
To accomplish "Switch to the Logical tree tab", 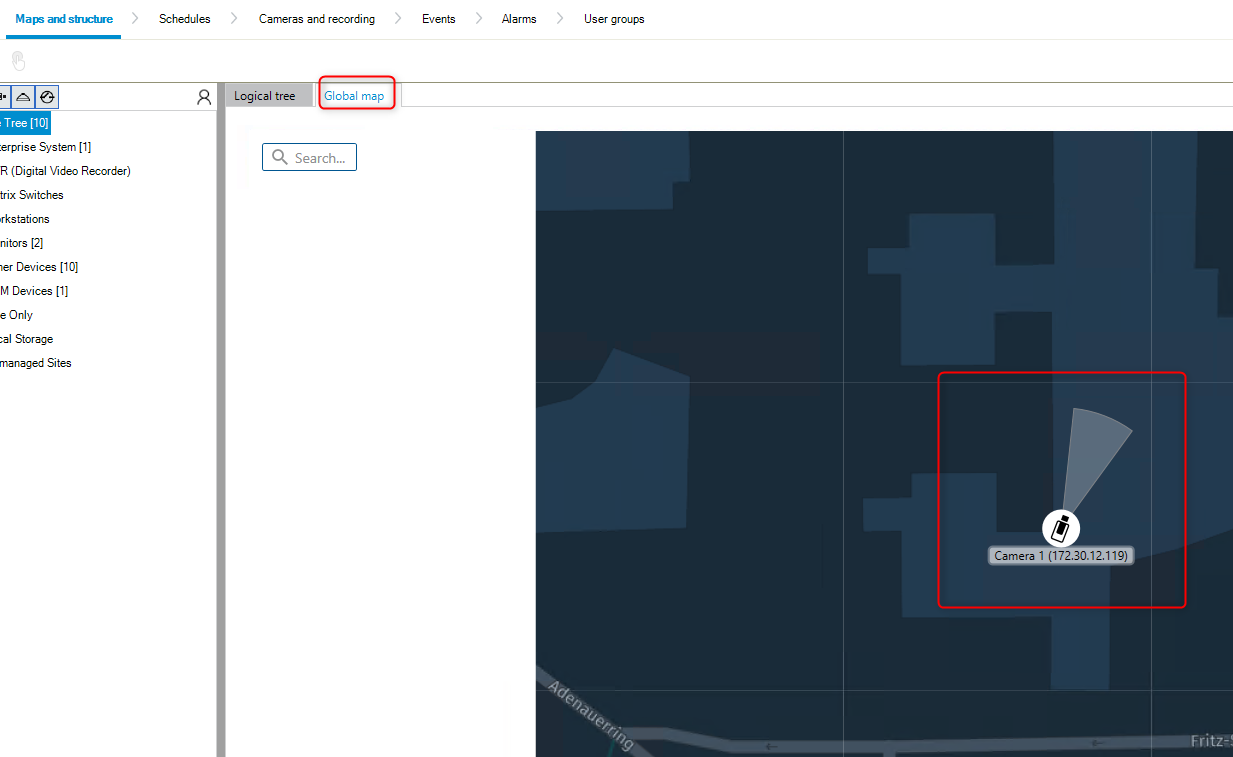I will [265, 96].
